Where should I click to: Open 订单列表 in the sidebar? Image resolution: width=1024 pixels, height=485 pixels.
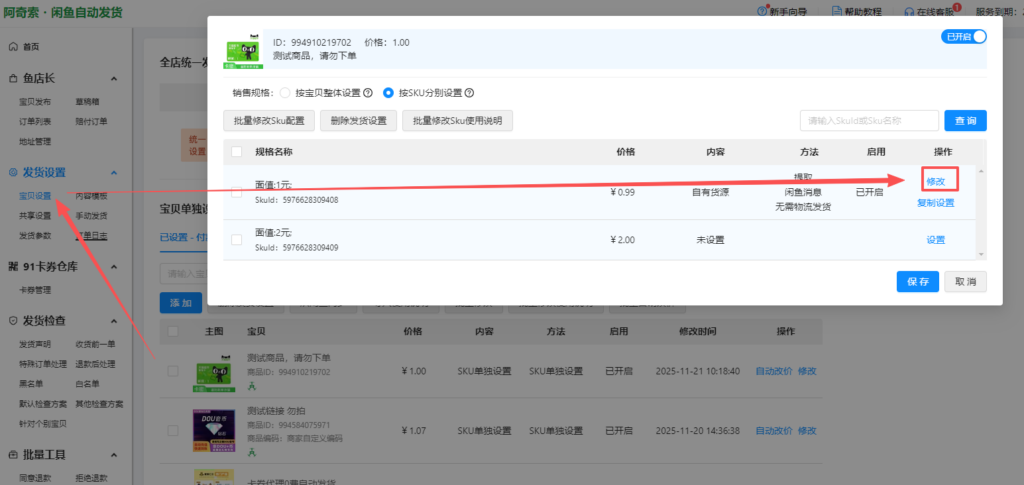coord(35,121)
